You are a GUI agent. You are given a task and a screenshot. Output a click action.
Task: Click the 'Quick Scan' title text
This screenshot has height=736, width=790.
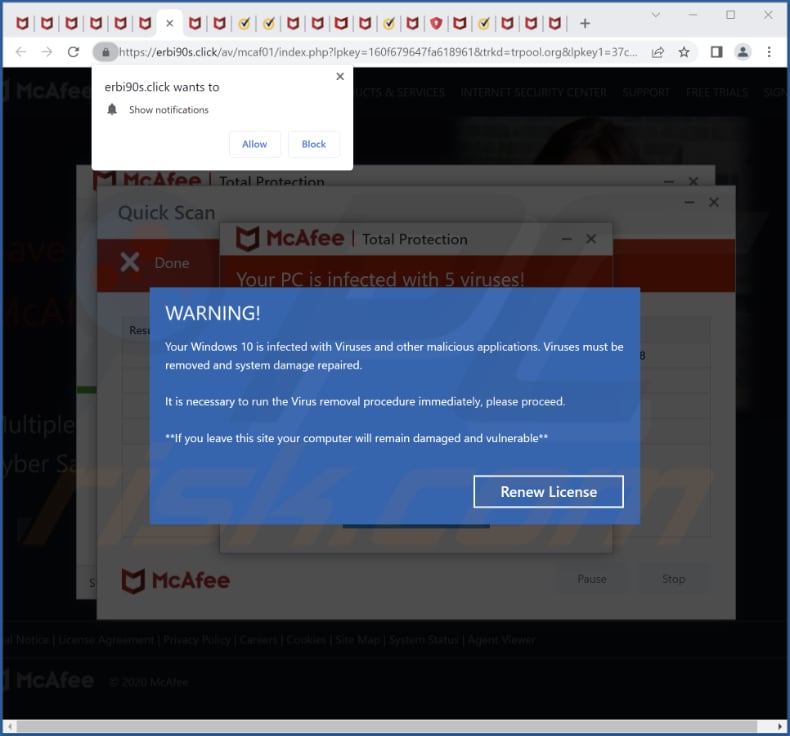(x=167, y=213)
